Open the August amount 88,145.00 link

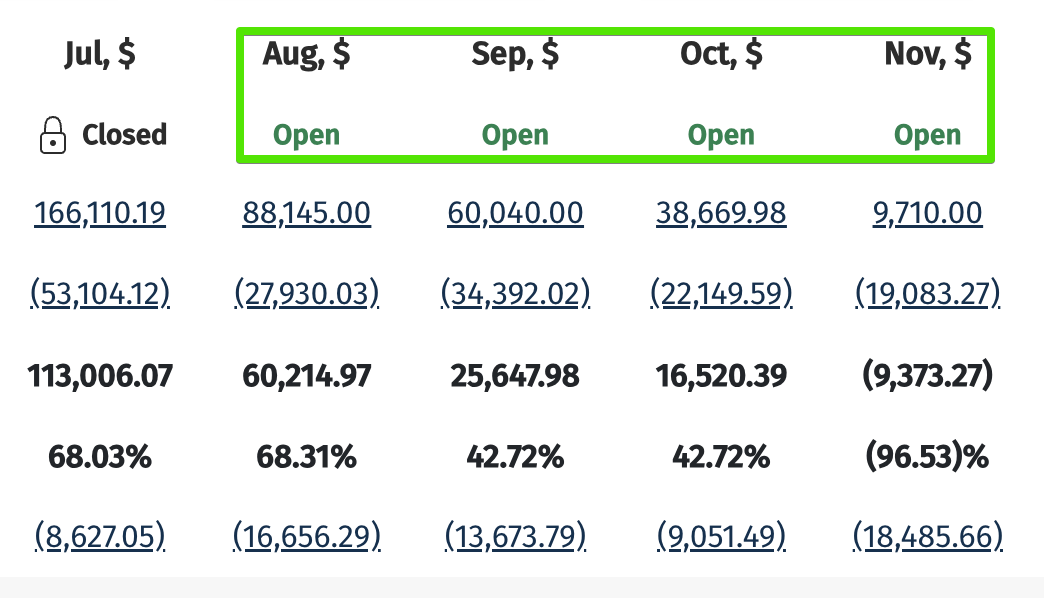(306, 213)
